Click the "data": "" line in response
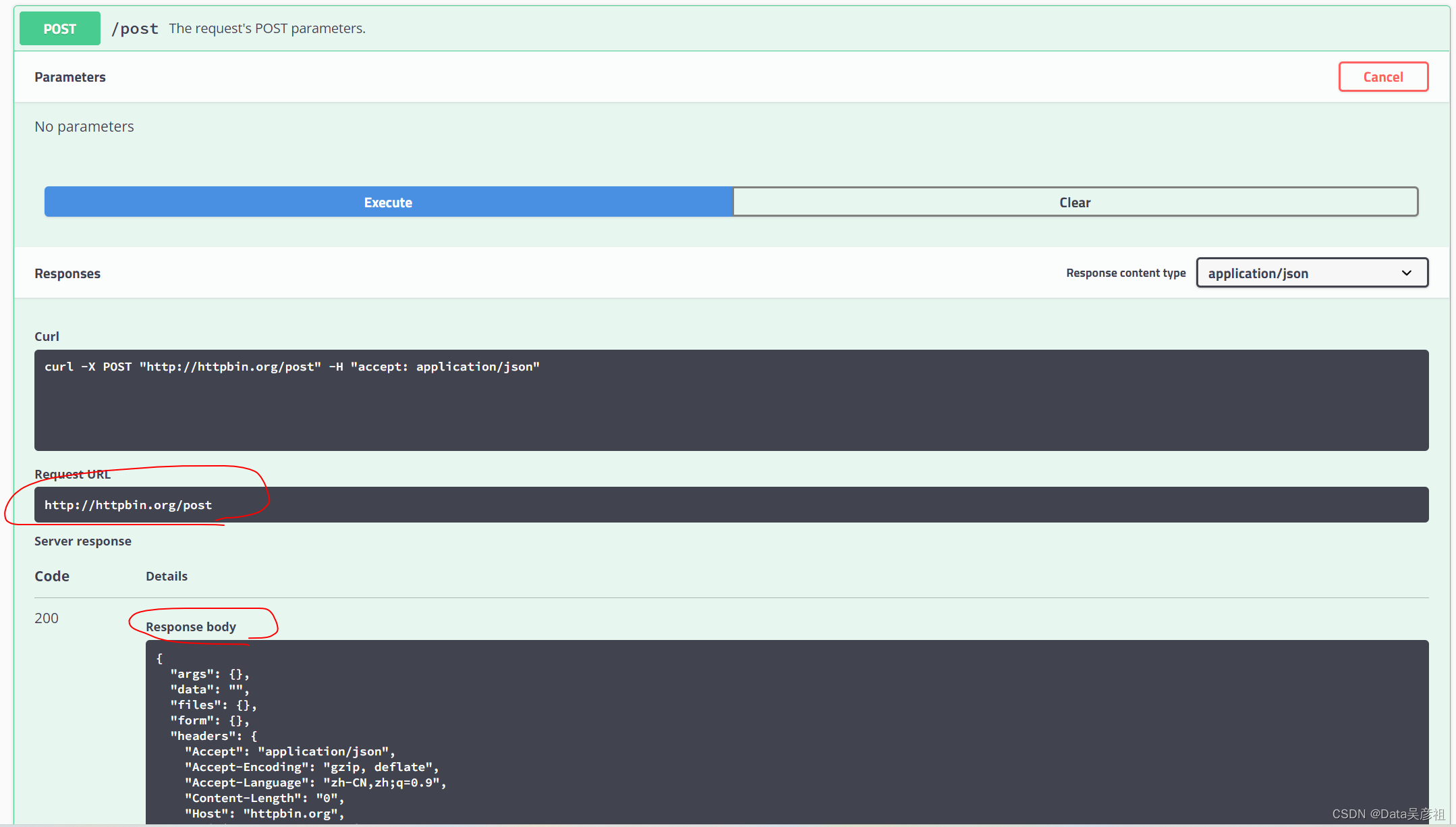1456x827 pixels. 210,689
